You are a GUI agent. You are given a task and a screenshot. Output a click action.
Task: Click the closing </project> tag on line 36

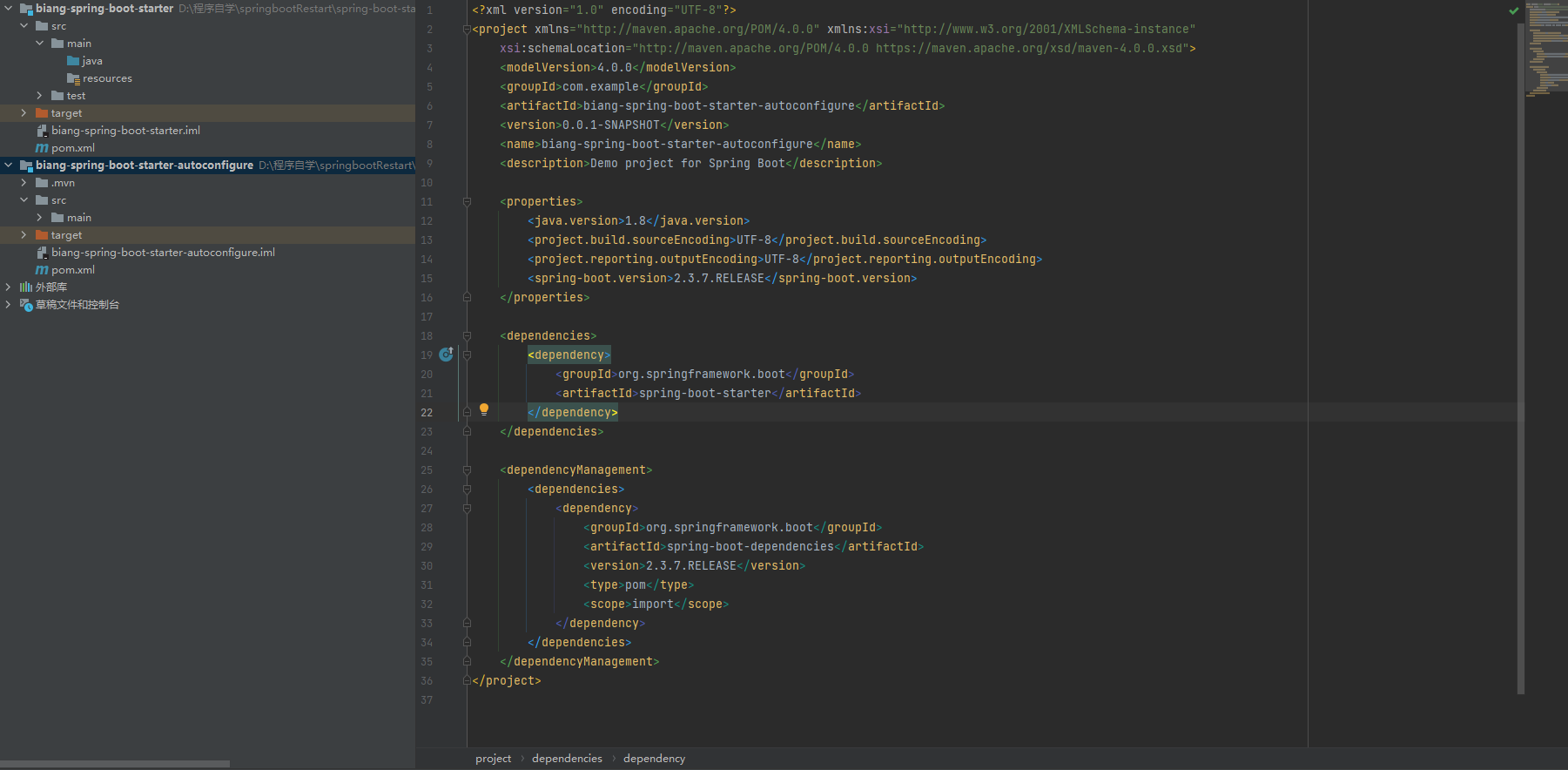point(507,680)
